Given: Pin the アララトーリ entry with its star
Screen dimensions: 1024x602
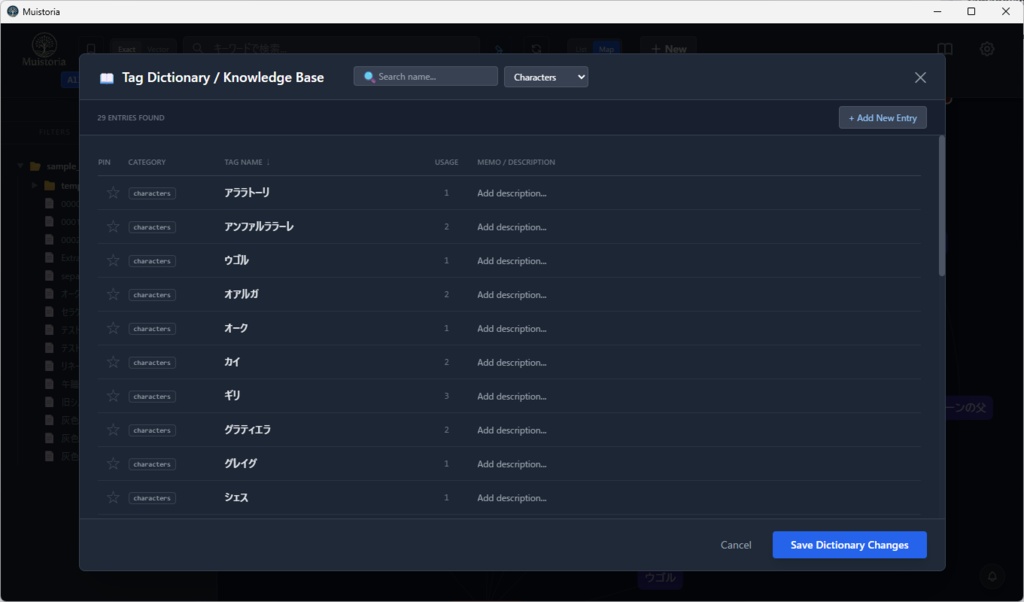Looking at the screenshot, I should click(113, 193).
